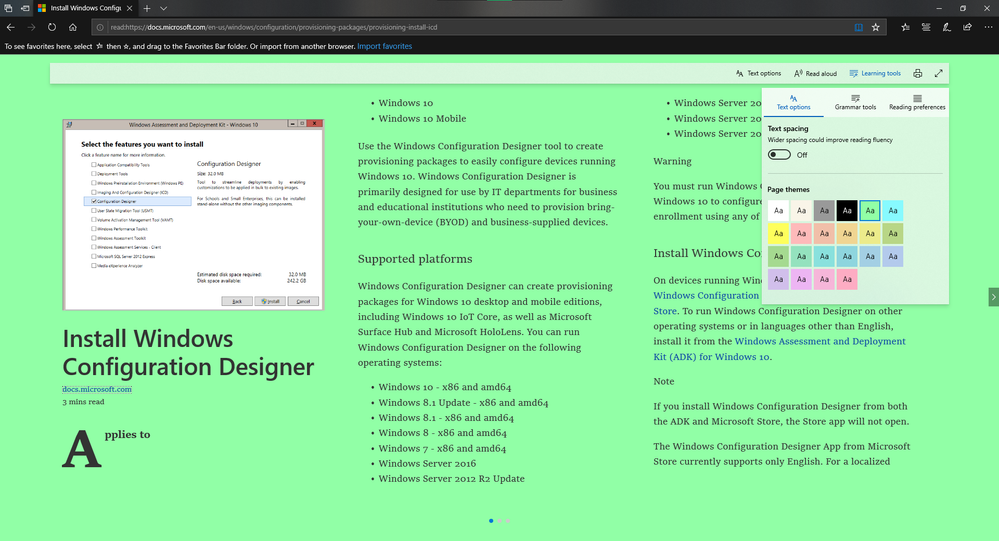View site information icon in address bar
Image resolution: width=999 pixels, height=541 pixels.
pos(99,27)
